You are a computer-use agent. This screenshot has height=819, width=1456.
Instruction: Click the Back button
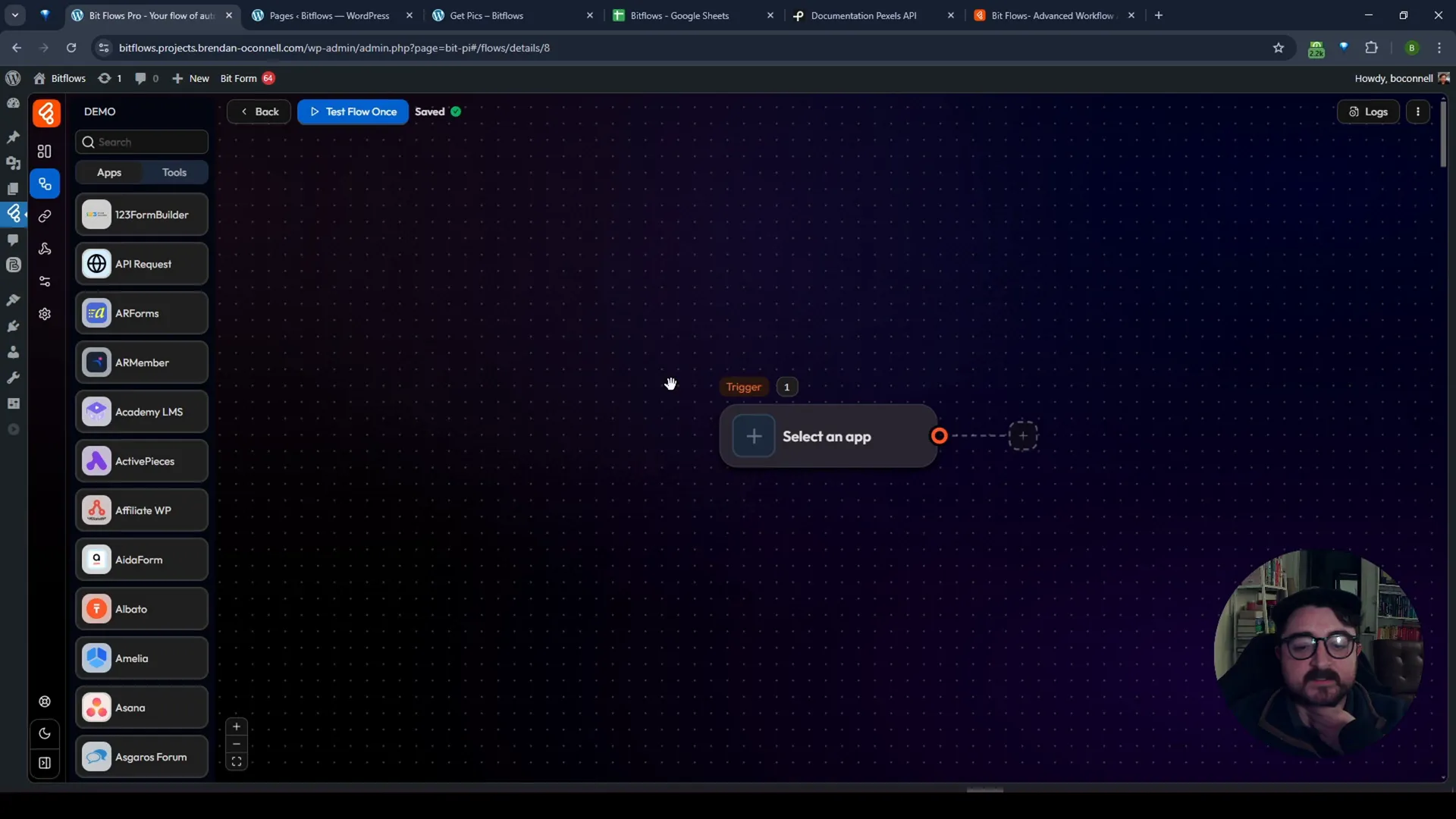[x=259, y=111]
